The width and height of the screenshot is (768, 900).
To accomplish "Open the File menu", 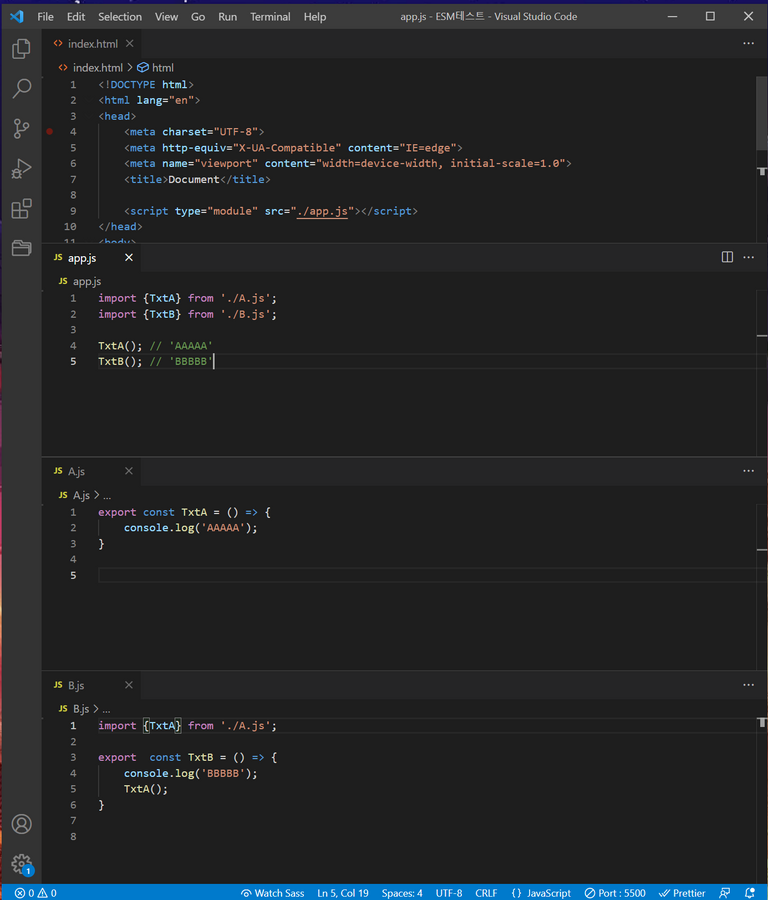I will pyautogui.click(x=45, y=17).
